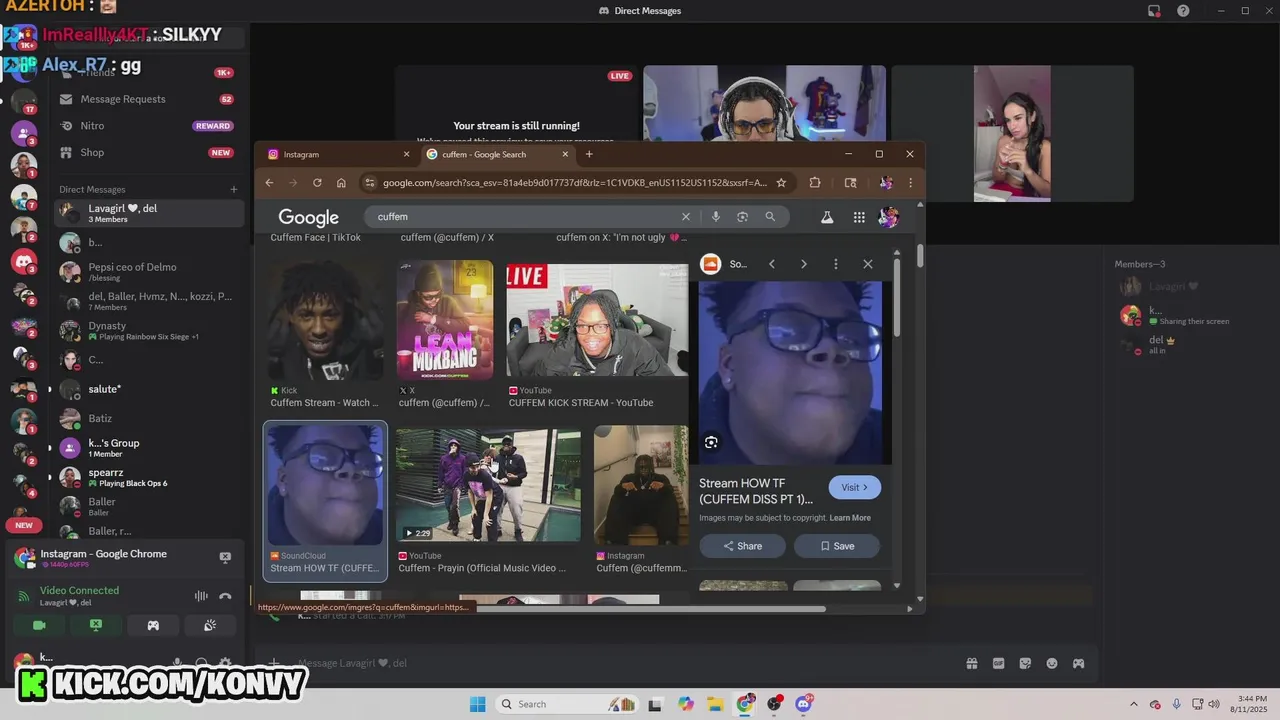
Task: Clear the Google search box with X
Action: pyautogui.click(x=686, y=217)
